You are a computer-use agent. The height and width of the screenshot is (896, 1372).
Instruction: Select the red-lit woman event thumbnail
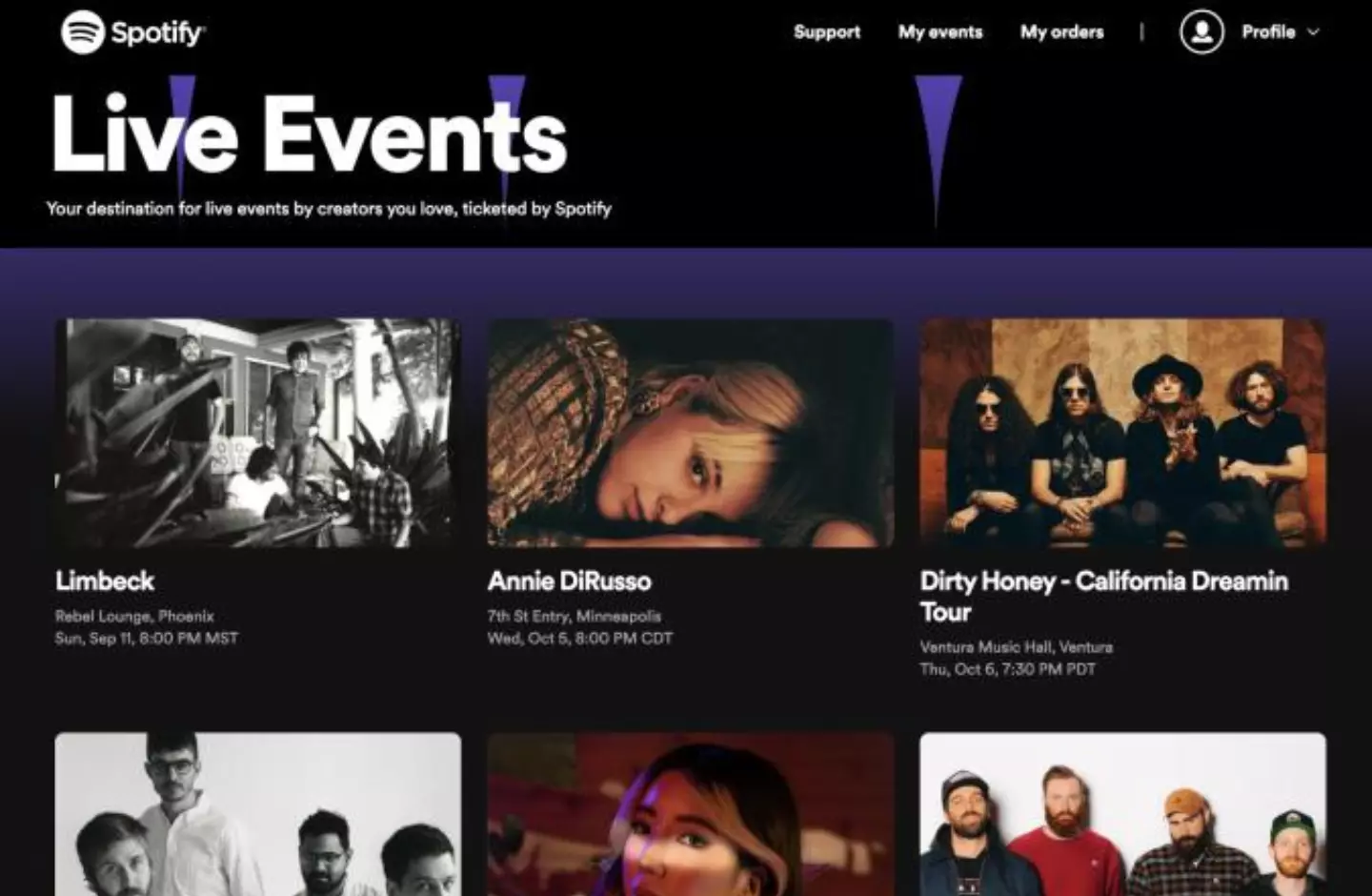click(x=691, y=814)
